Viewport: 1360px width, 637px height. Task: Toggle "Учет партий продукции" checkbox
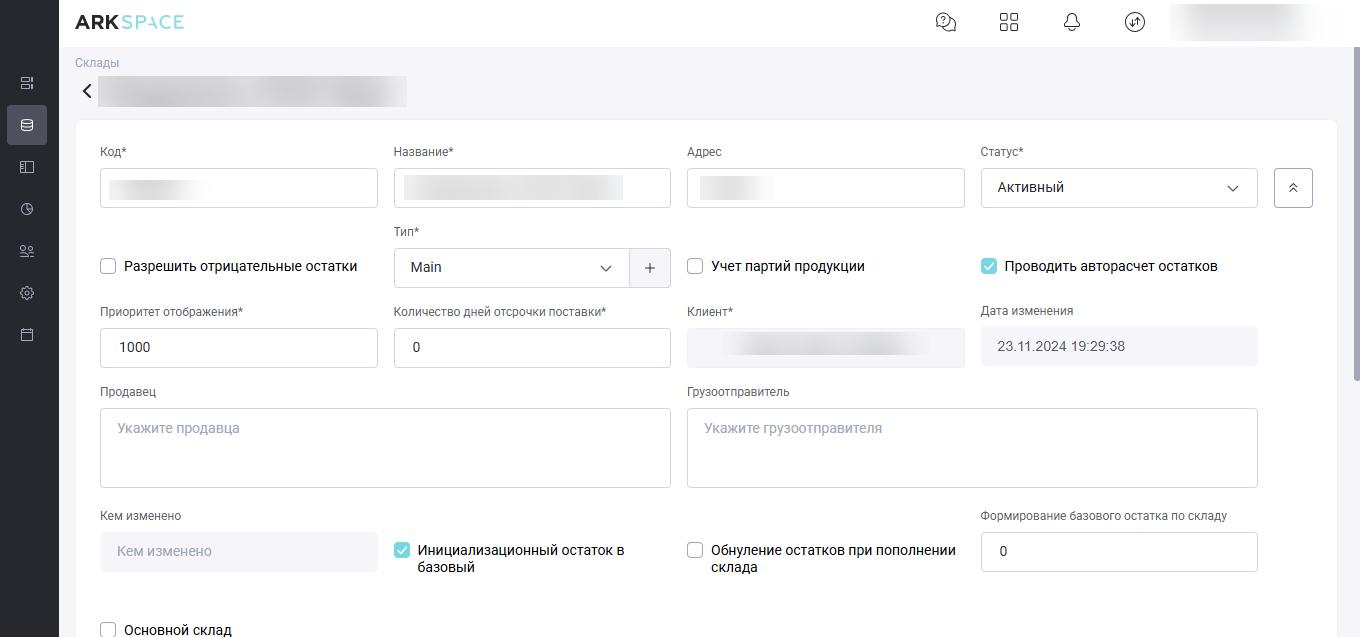click(x=695, y=266)
